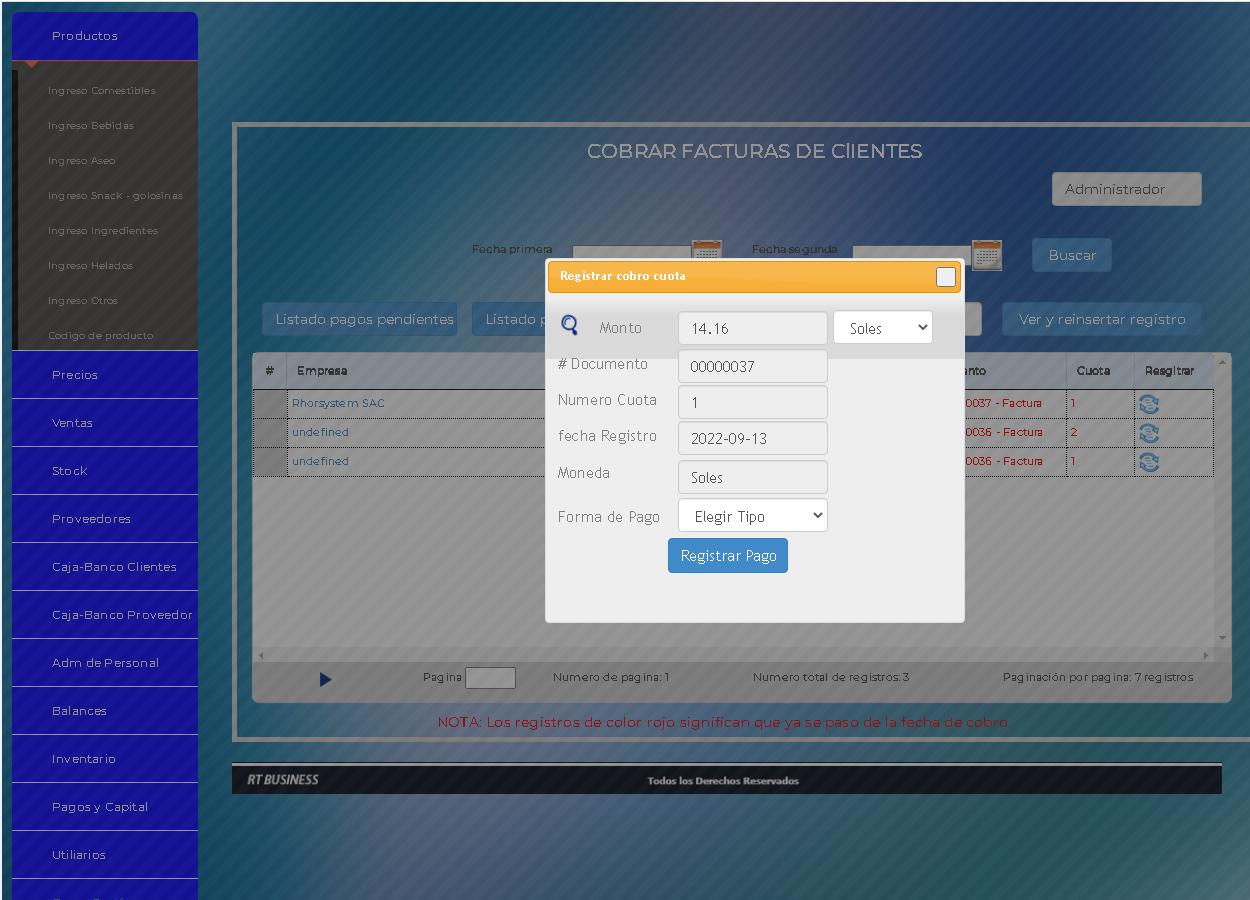The width and height of the screenshot is (1250, 900).
Task: Close the Registrar cobro cuota dialog
Action: coord(945,277)
